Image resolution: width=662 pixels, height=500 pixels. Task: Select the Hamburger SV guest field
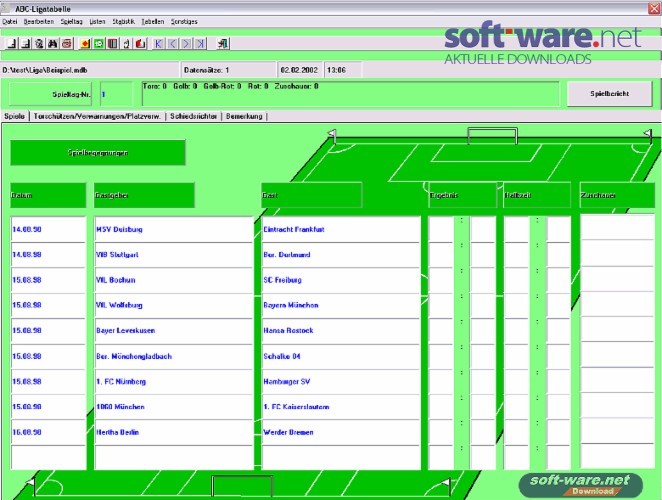[x=341, y=381]
